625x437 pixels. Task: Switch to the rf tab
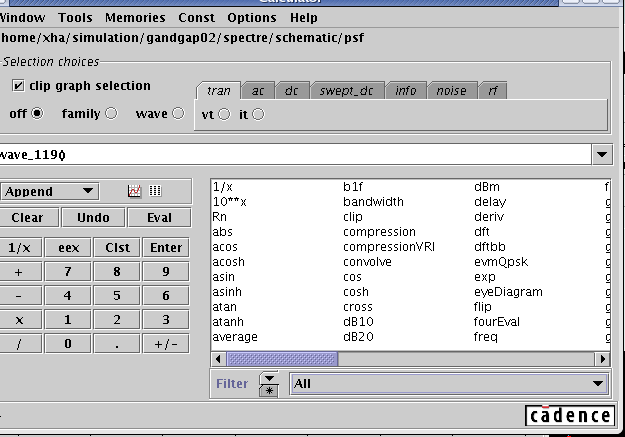(x=493, y=91)
